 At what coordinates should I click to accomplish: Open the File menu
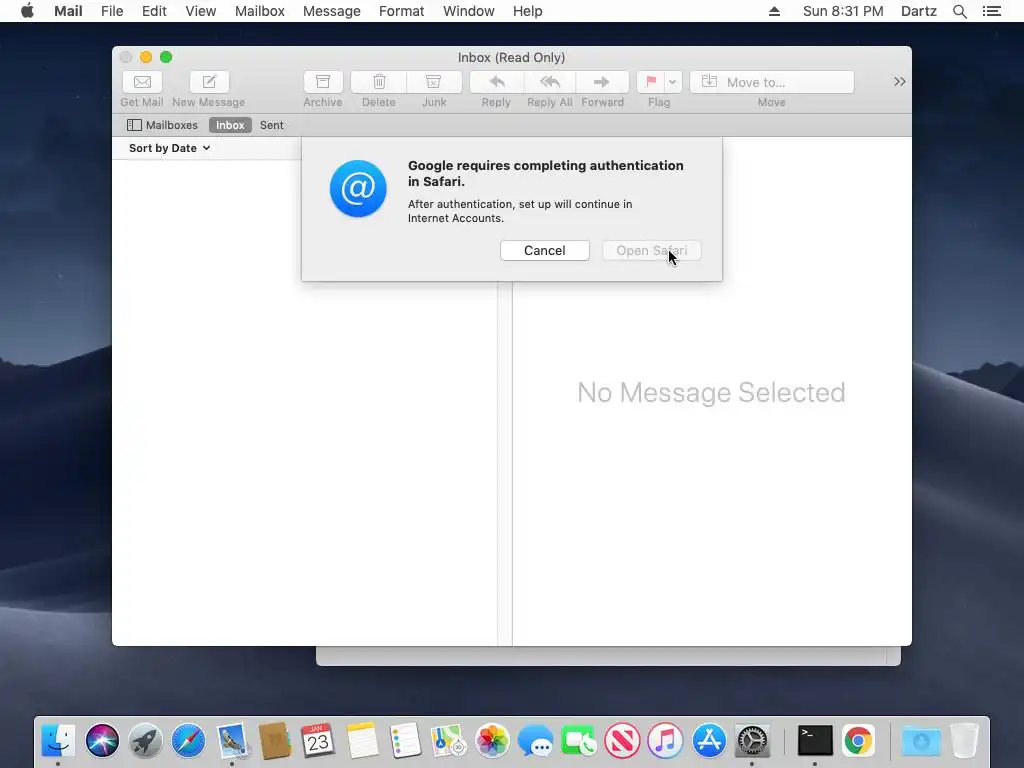coord(112,11)
